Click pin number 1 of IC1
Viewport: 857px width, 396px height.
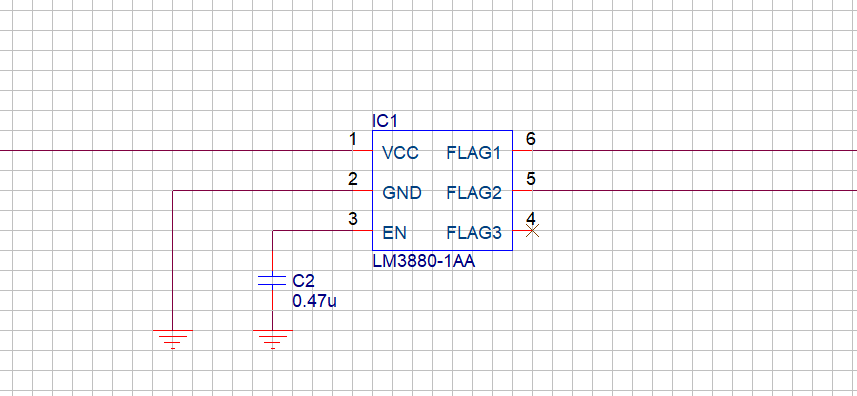click(x=353, y=139)
